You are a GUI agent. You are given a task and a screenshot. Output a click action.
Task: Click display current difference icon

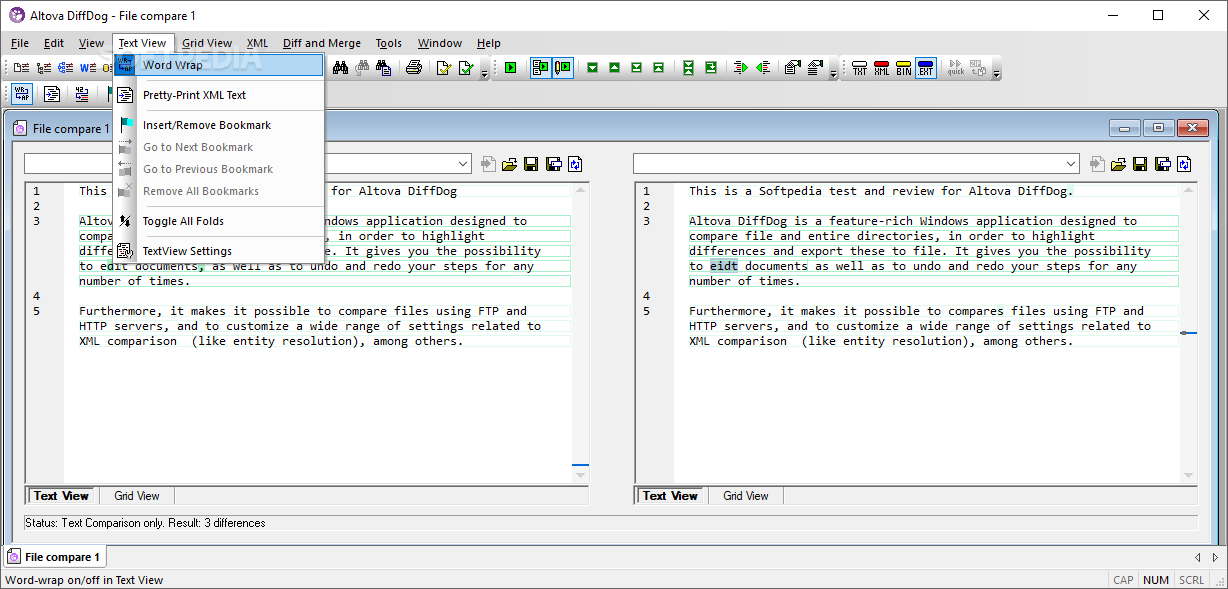pos(689,68)
